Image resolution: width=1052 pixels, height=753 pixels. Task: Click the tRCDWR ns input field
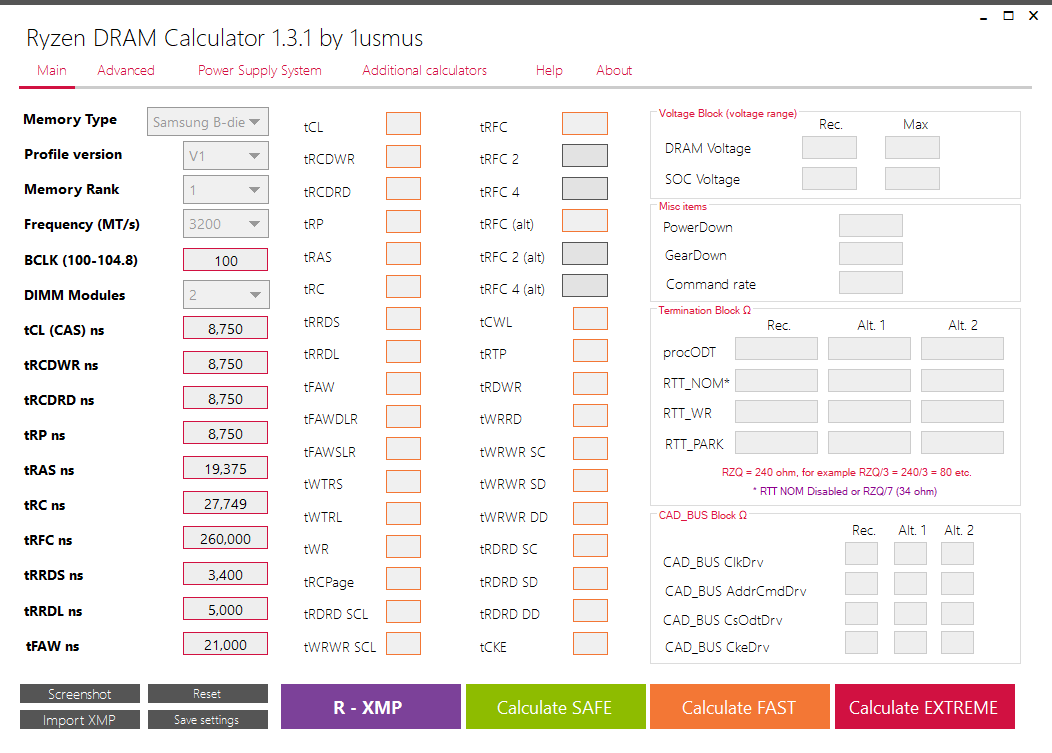[x=225, y=364]
